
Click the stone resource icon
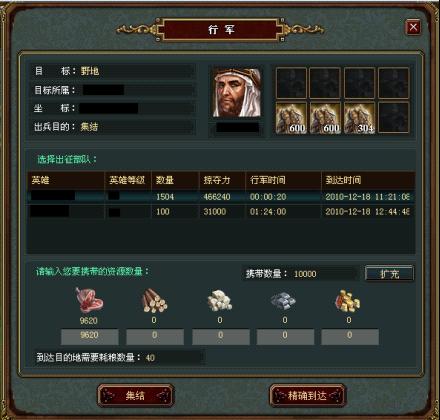tap(220, 301)
